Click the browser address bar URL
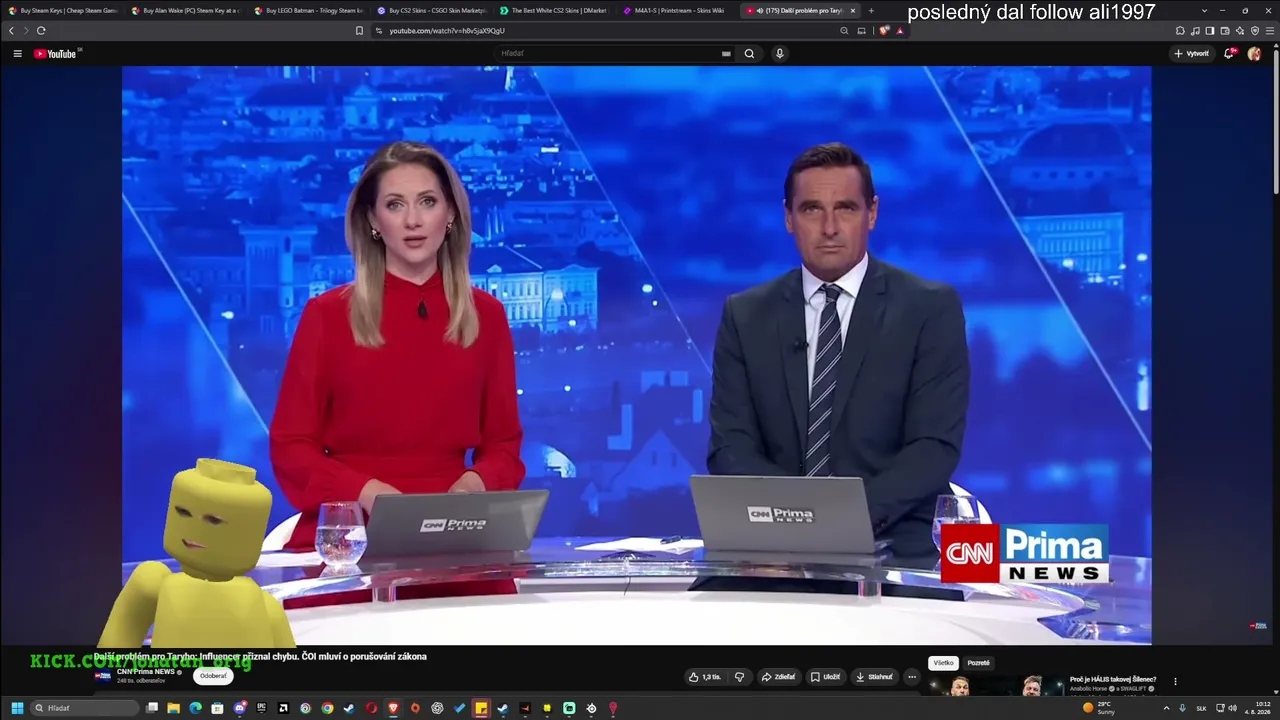1280x720 pixels. pos(447,31)
